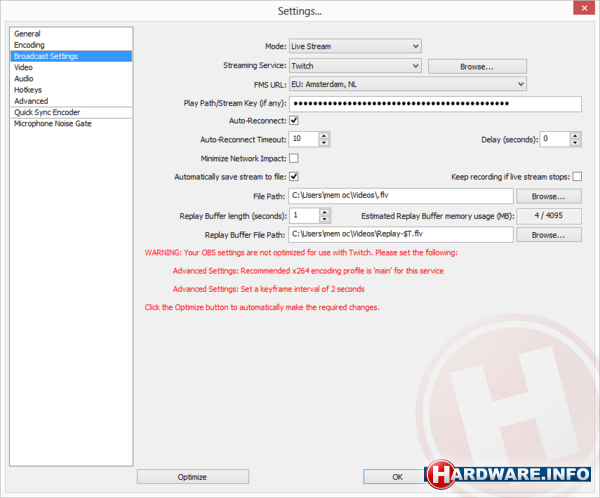Increase Delay seconds with up arrow
This screenshot has height=498, width=600.
coord(575,136)
